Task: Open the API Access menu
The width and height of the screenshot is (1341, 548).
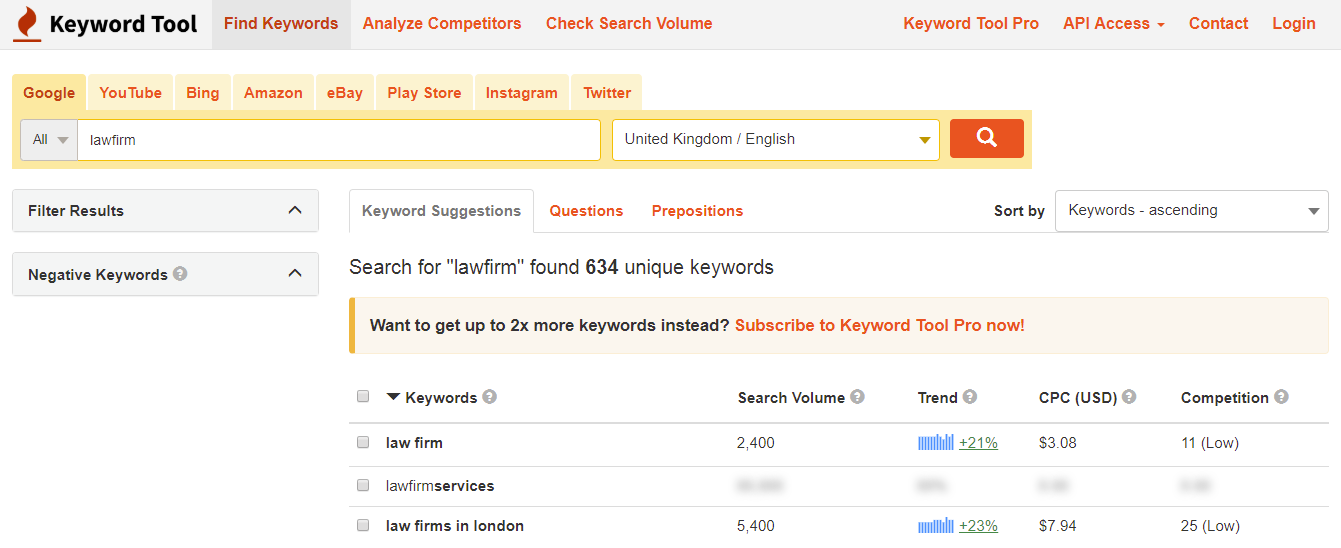Action: pyautogui.click(x=1113, y=24)
